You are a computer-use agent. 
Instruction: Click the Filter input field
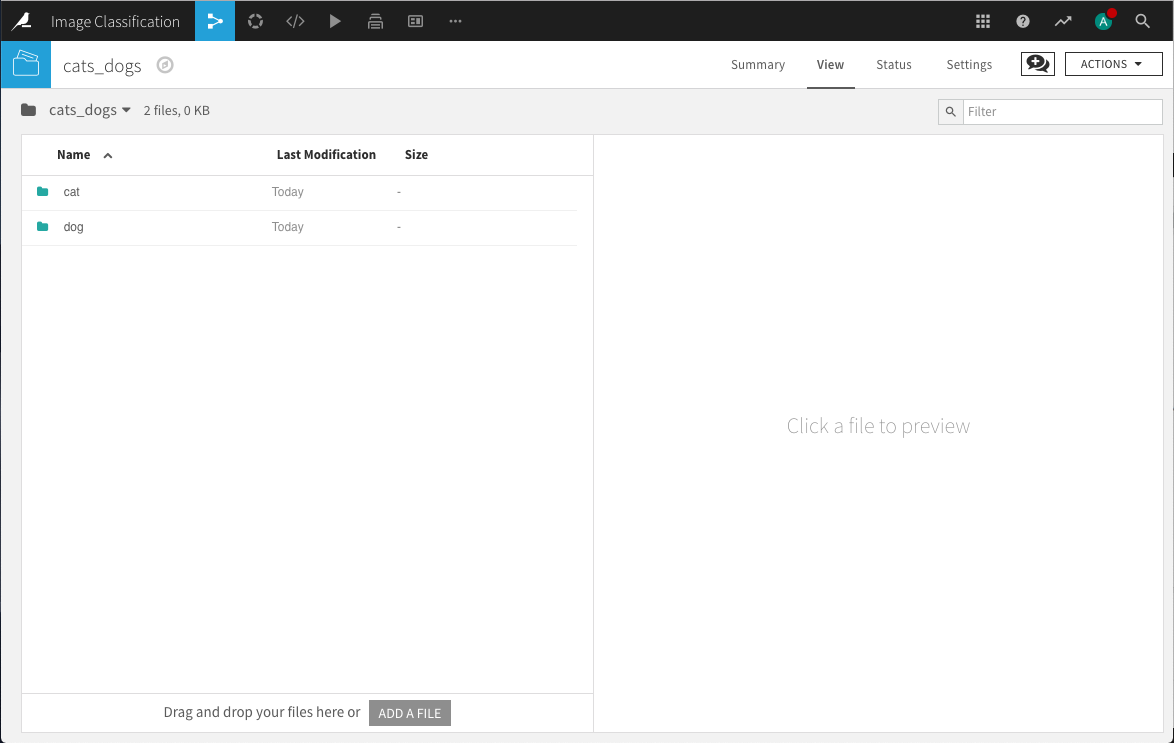pos(1062,112)
